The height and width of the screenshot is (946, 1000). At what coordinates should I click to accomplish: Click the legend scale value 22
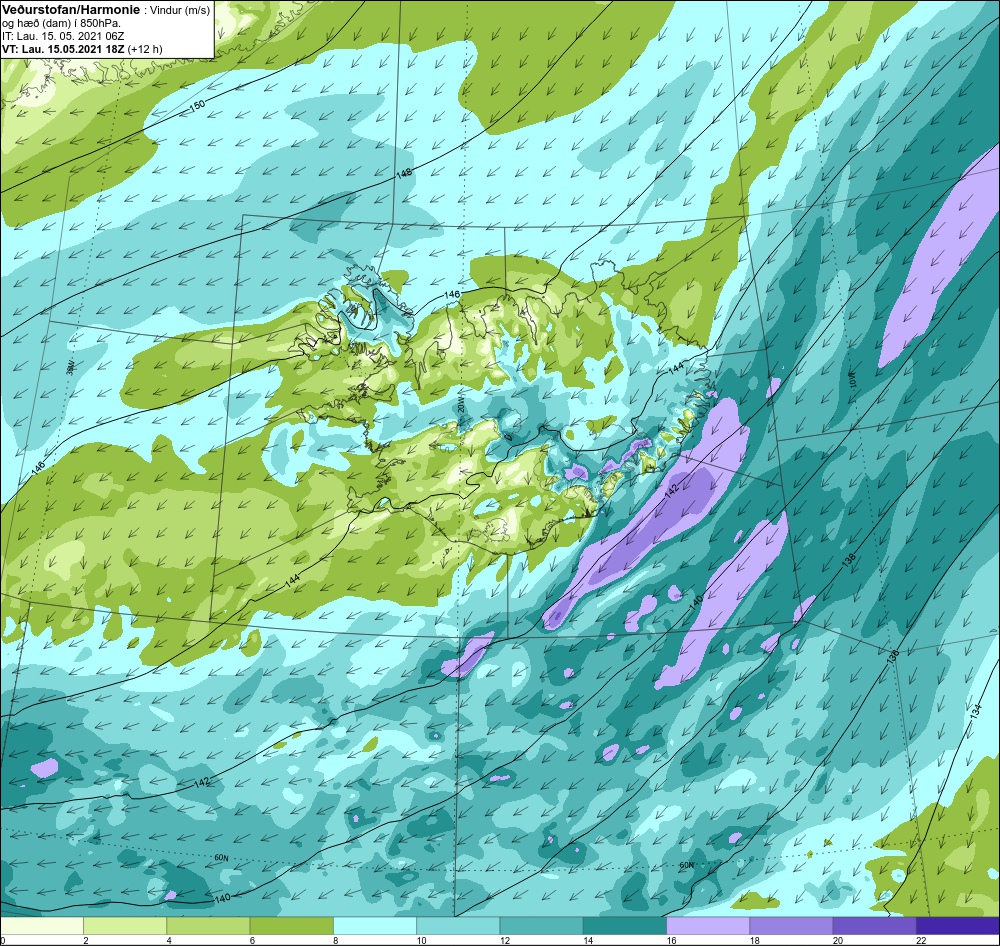pos(921,940)
